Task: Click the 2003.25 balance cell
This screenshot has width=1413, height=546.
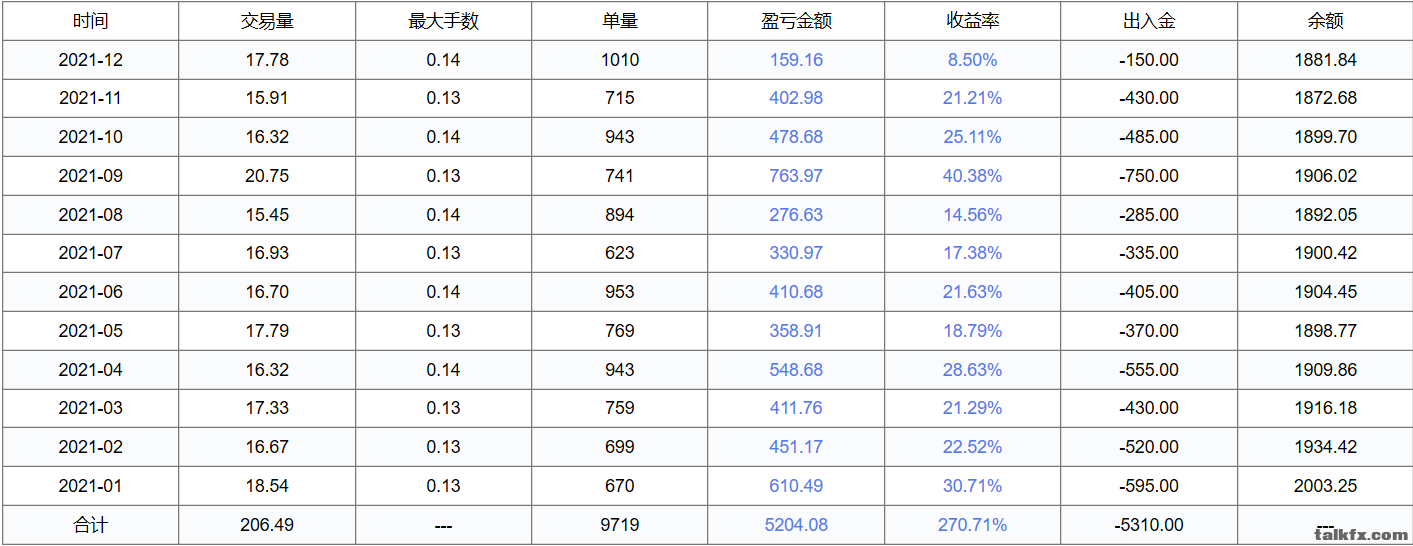Action: [1326, 486]
